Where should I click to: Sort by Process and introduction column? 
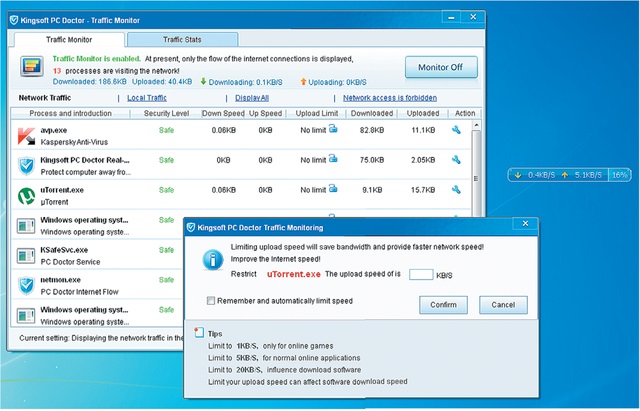[x=70, y=113]
